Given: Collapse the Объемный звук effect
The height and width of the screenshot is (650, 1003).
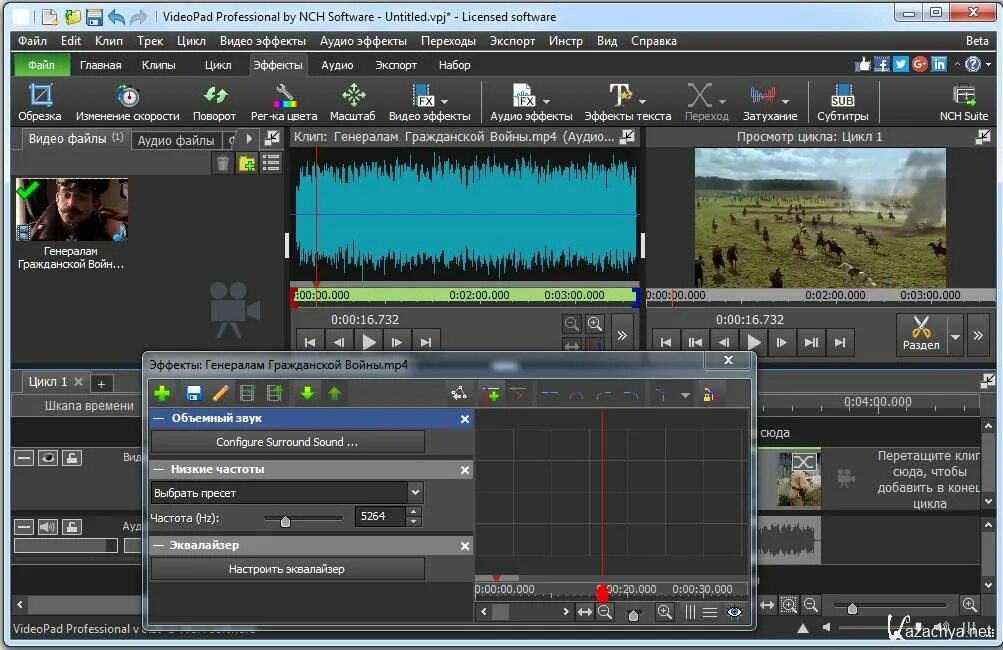Looking at the screenshot, I should [159, 418].
